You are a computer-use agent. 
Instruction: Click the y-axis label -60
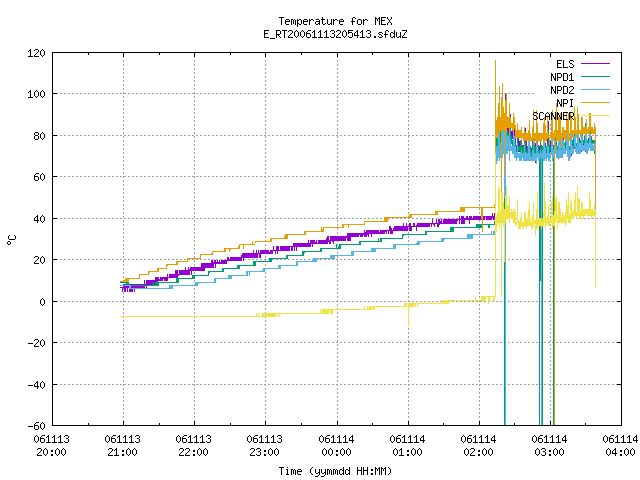[36, 426]
